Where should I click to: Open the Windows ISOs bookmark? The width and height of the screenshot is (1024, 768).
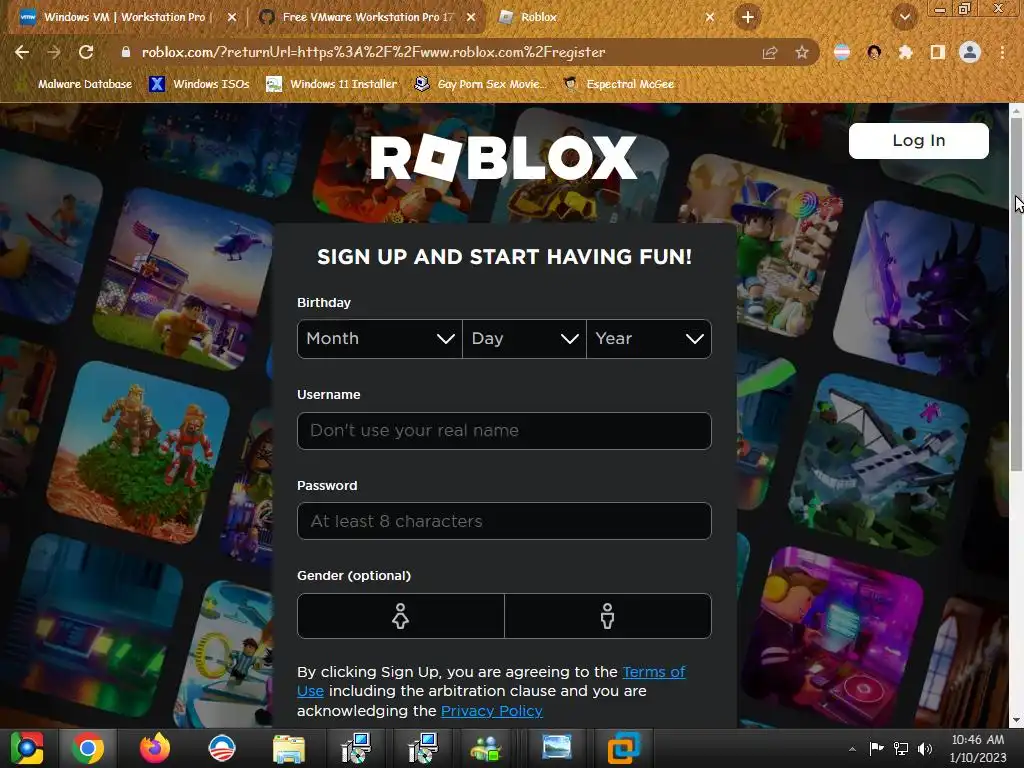click(x=199, y=84)
